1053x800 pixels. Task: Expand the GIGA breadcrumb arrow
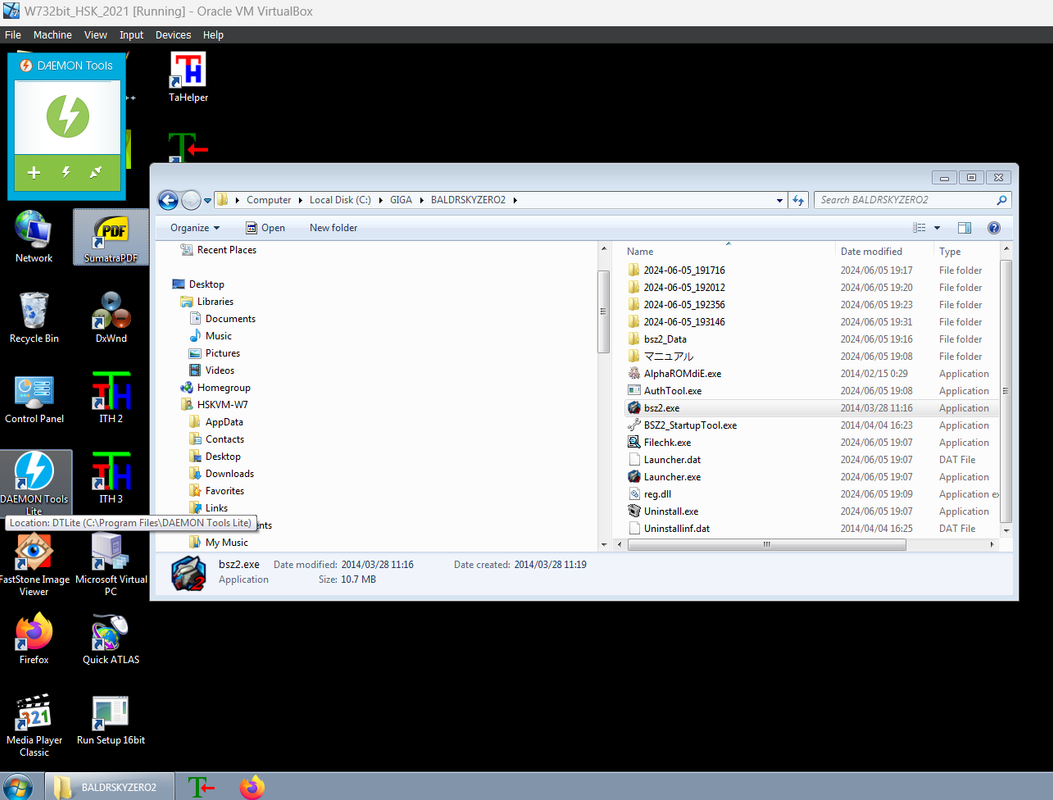click(421, 200)
